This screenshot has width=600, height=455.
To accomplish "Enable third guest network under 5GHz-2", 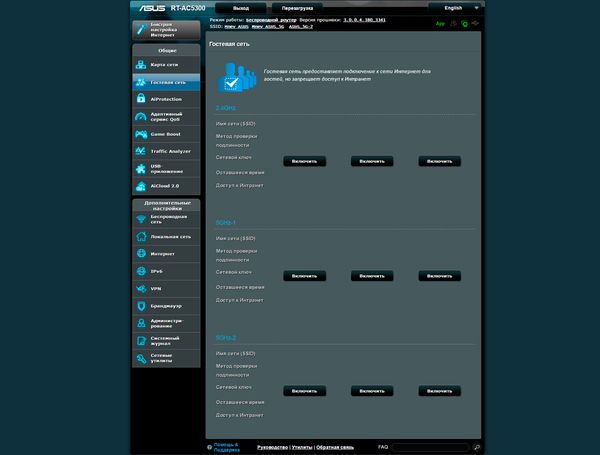I will coord(440,391).
